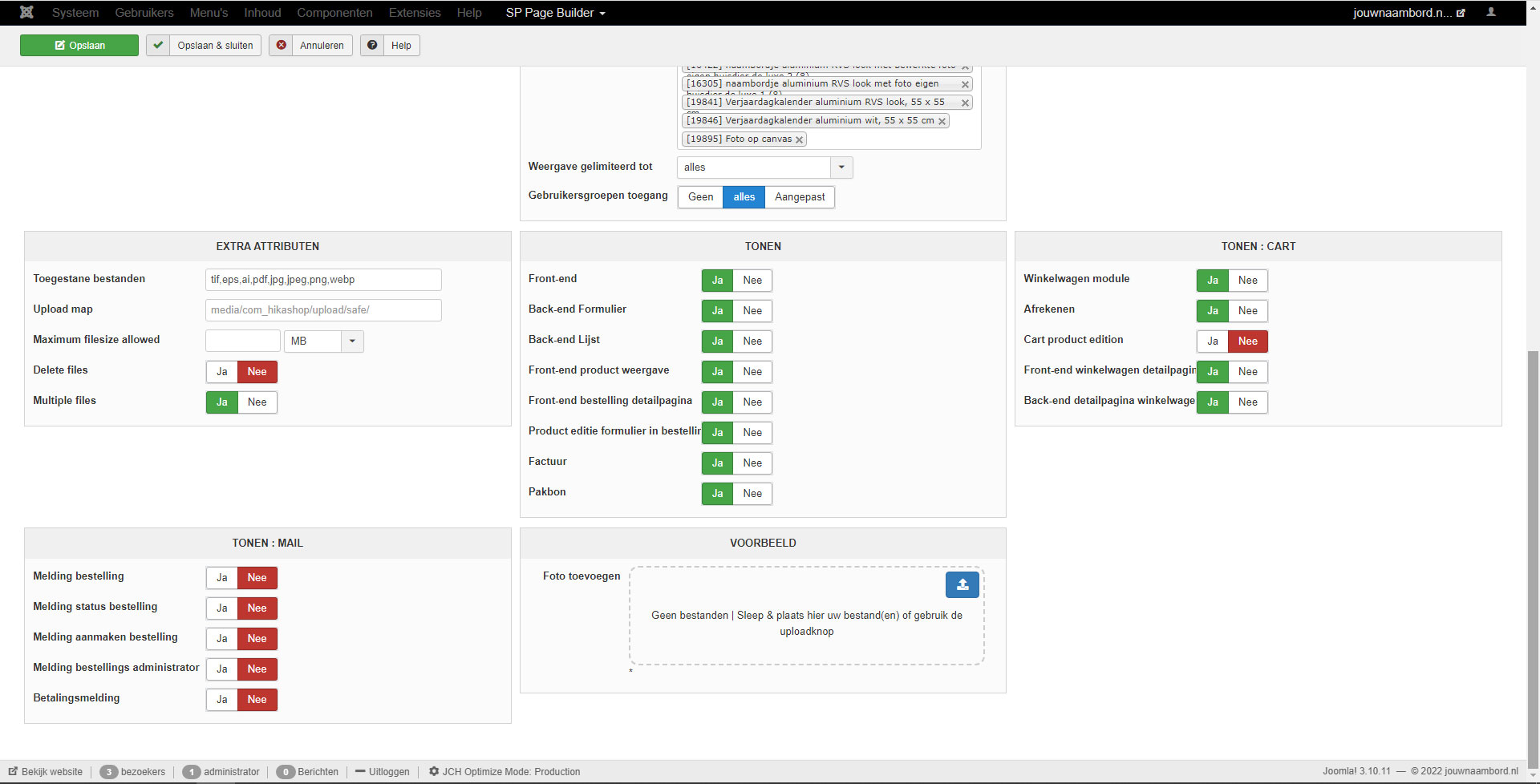
Task: Click the Maximum filesize allowed number field
Action: pyautogui.click(x=243, y=341)
